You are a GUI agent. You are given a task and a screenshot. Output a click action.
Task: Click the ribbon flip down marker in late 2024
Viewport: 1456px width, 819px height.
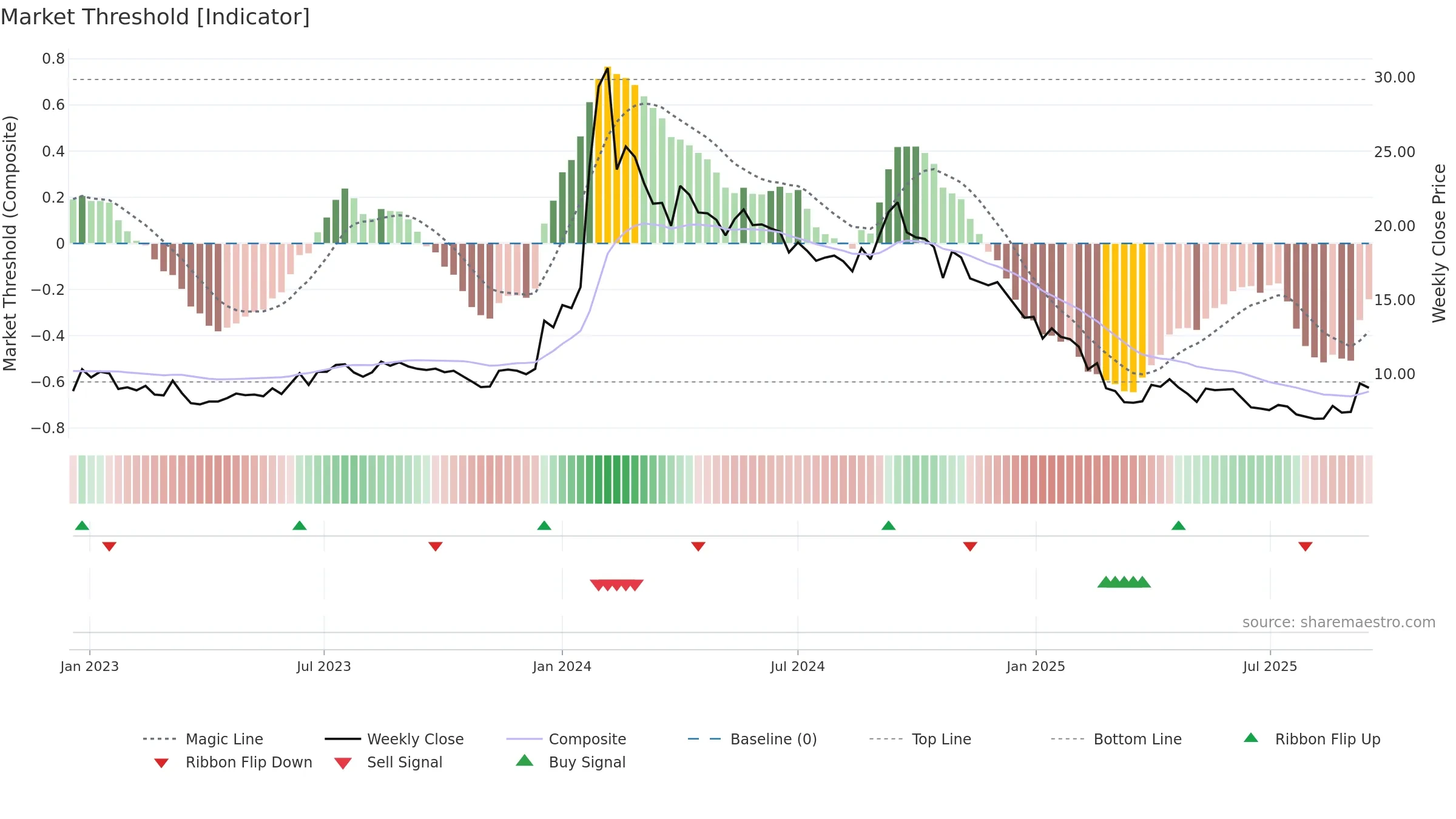pyautogui.click(x=970, y=547)
